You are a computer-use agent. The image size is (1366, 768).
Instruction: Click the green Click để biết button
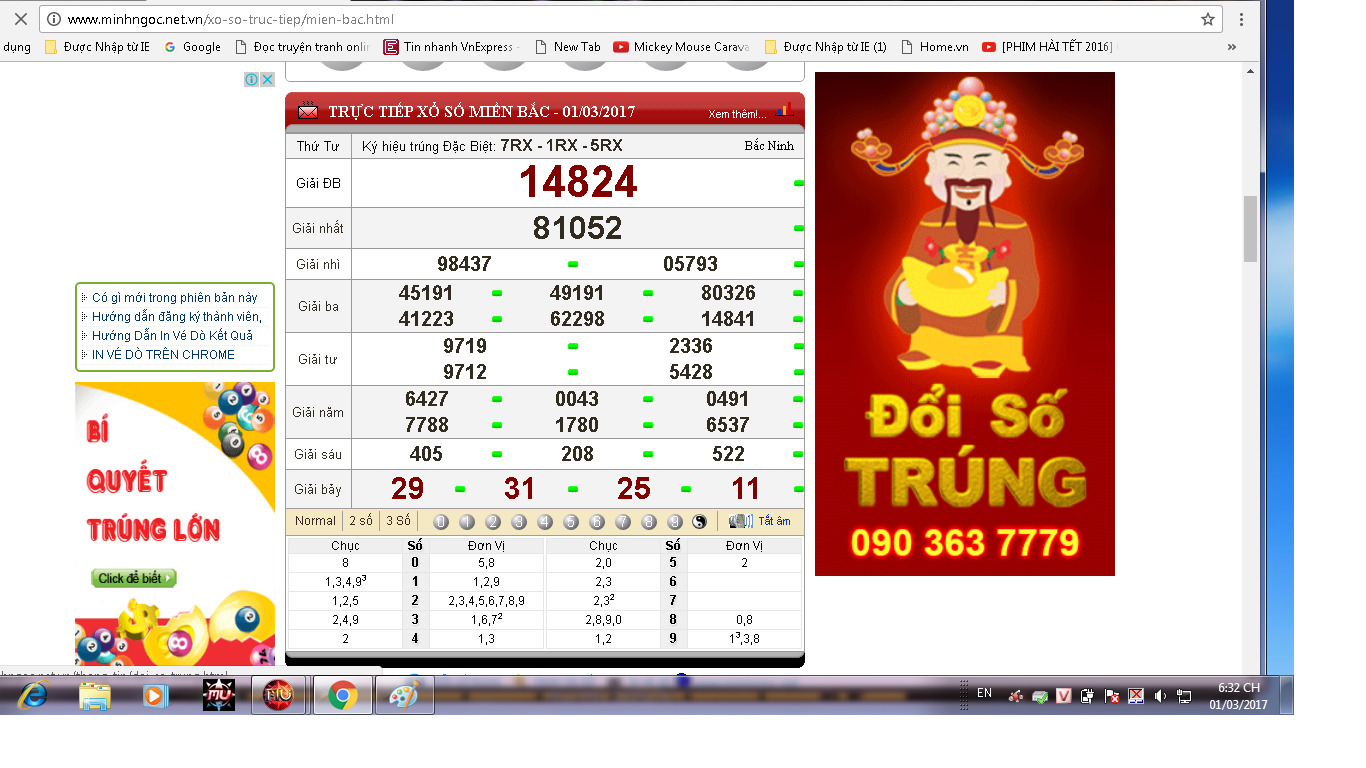(134, 578)
